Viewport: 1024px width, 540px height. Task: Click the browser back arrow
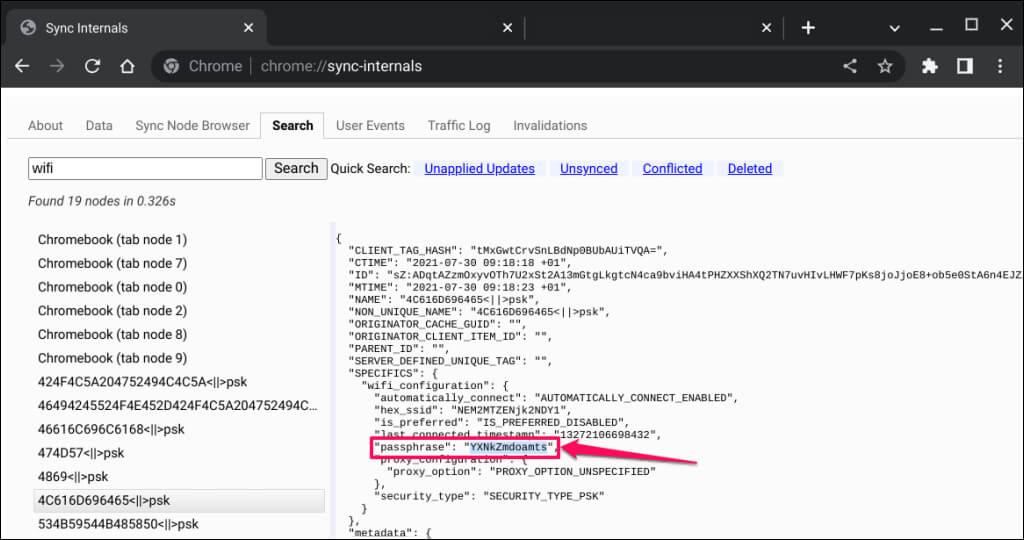click(22, 66)
